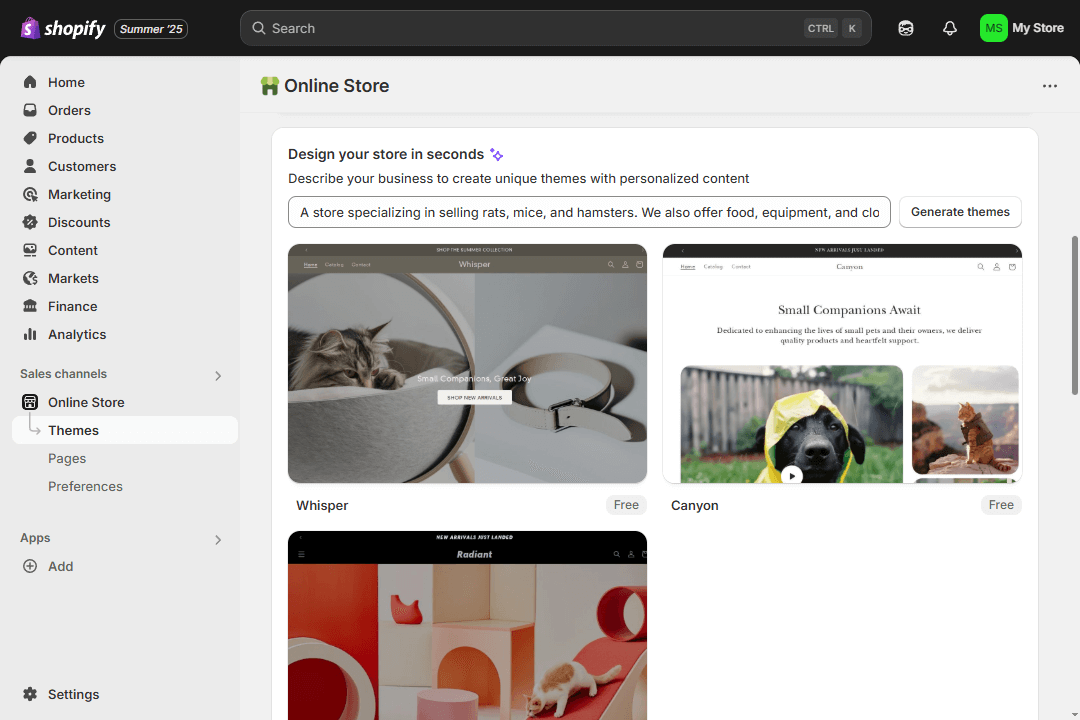This screenshot has width=1080, height=720.
Task: Open Orders from the sidebar icon
Action: (30, 110)
